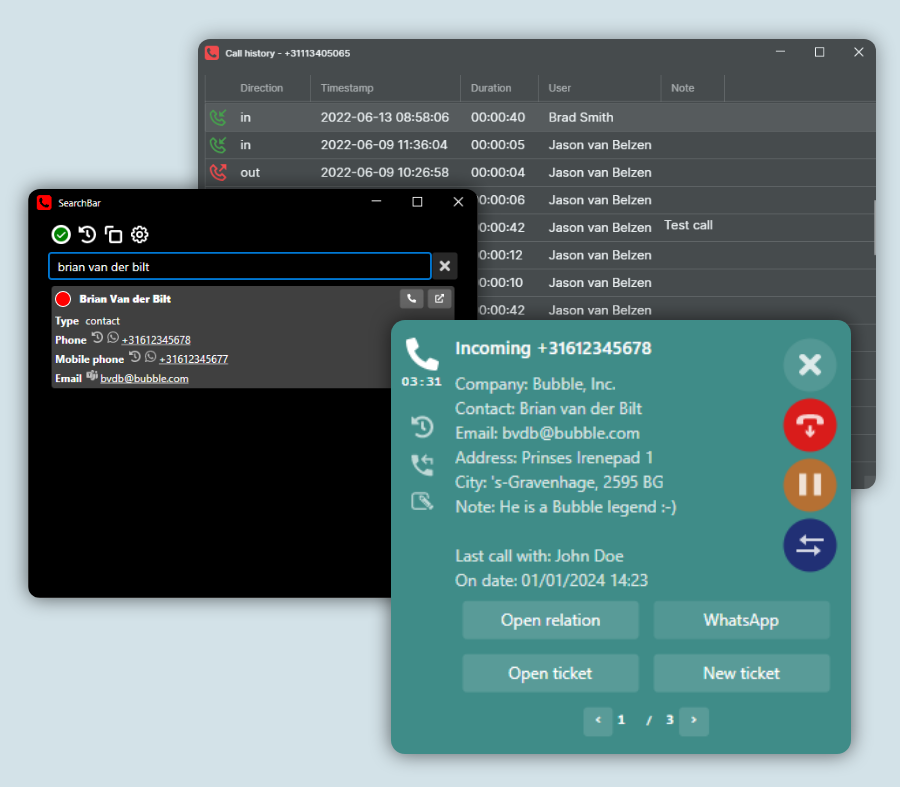Go to previous page in call popup
900x787 pixels.
tap(598, 720)
